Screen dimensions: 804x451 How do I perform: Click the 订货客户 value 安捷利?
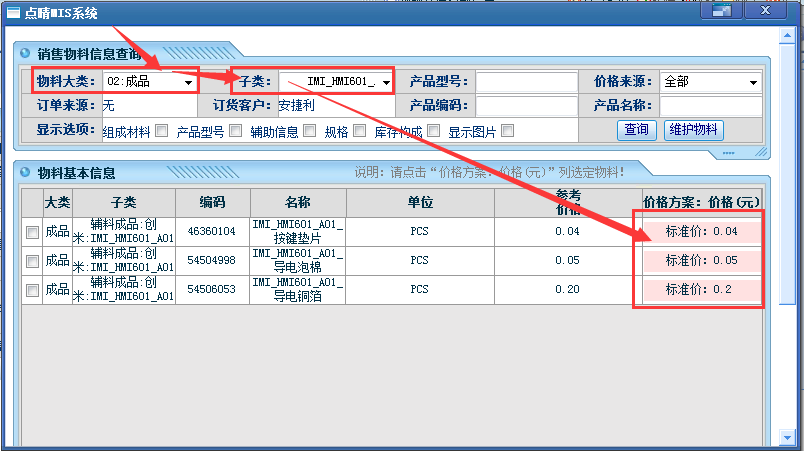click(296, 106)
